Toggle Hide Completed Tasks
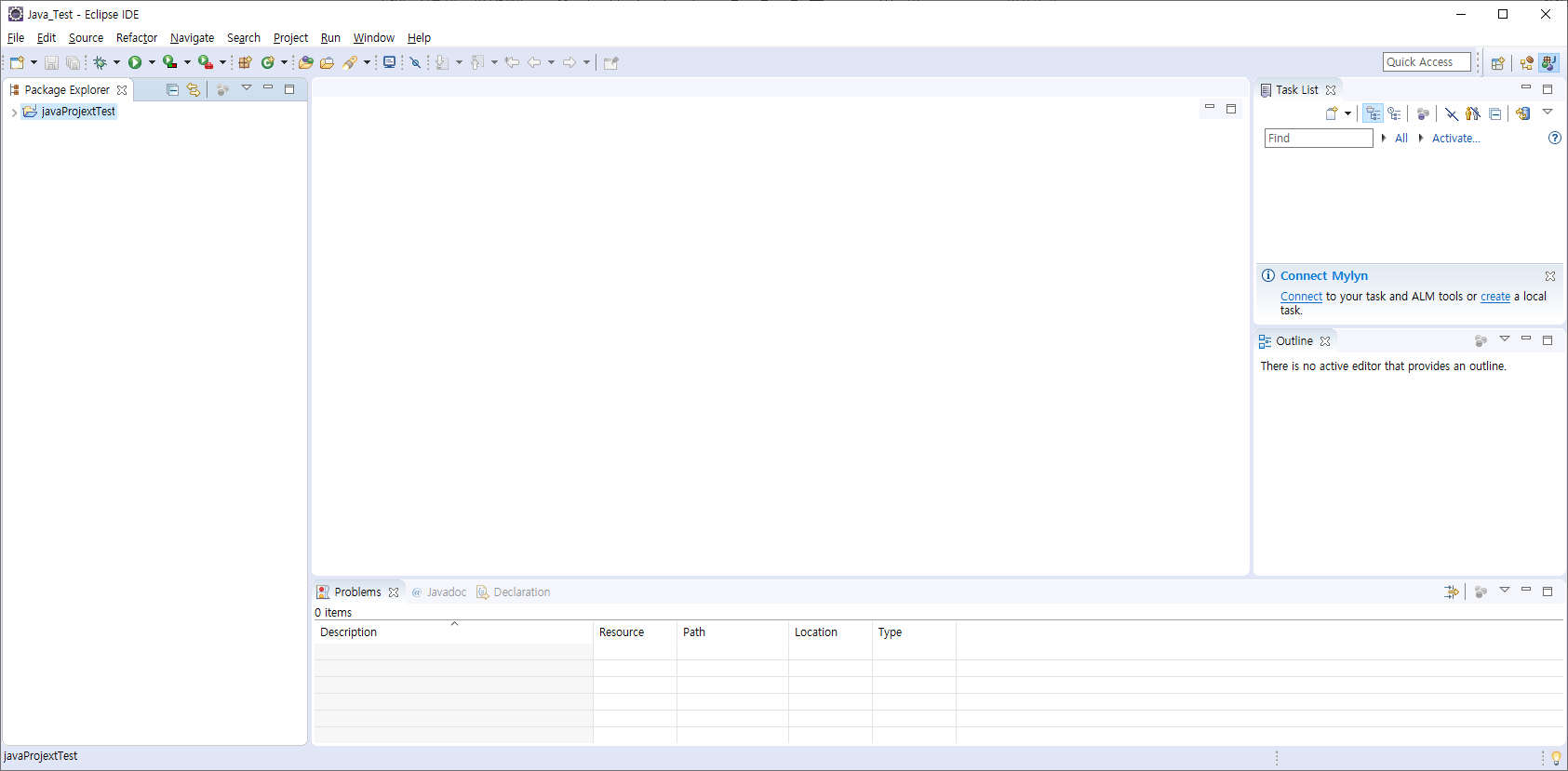1568x771 pixels. [1452, 113]
